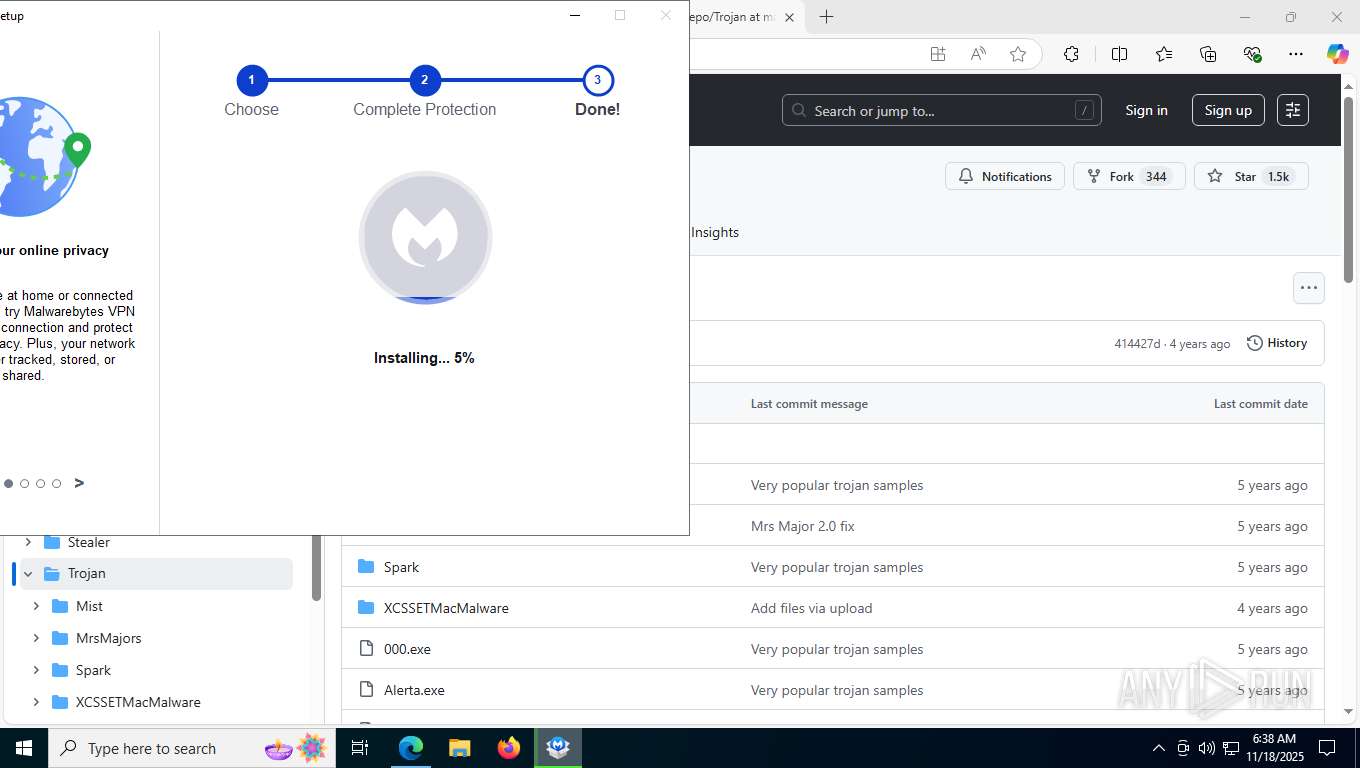This screenshot has width=1360, height=768.
Task: Expand the XCSSETMacMalware folder in tree
Action: point(36,702)
